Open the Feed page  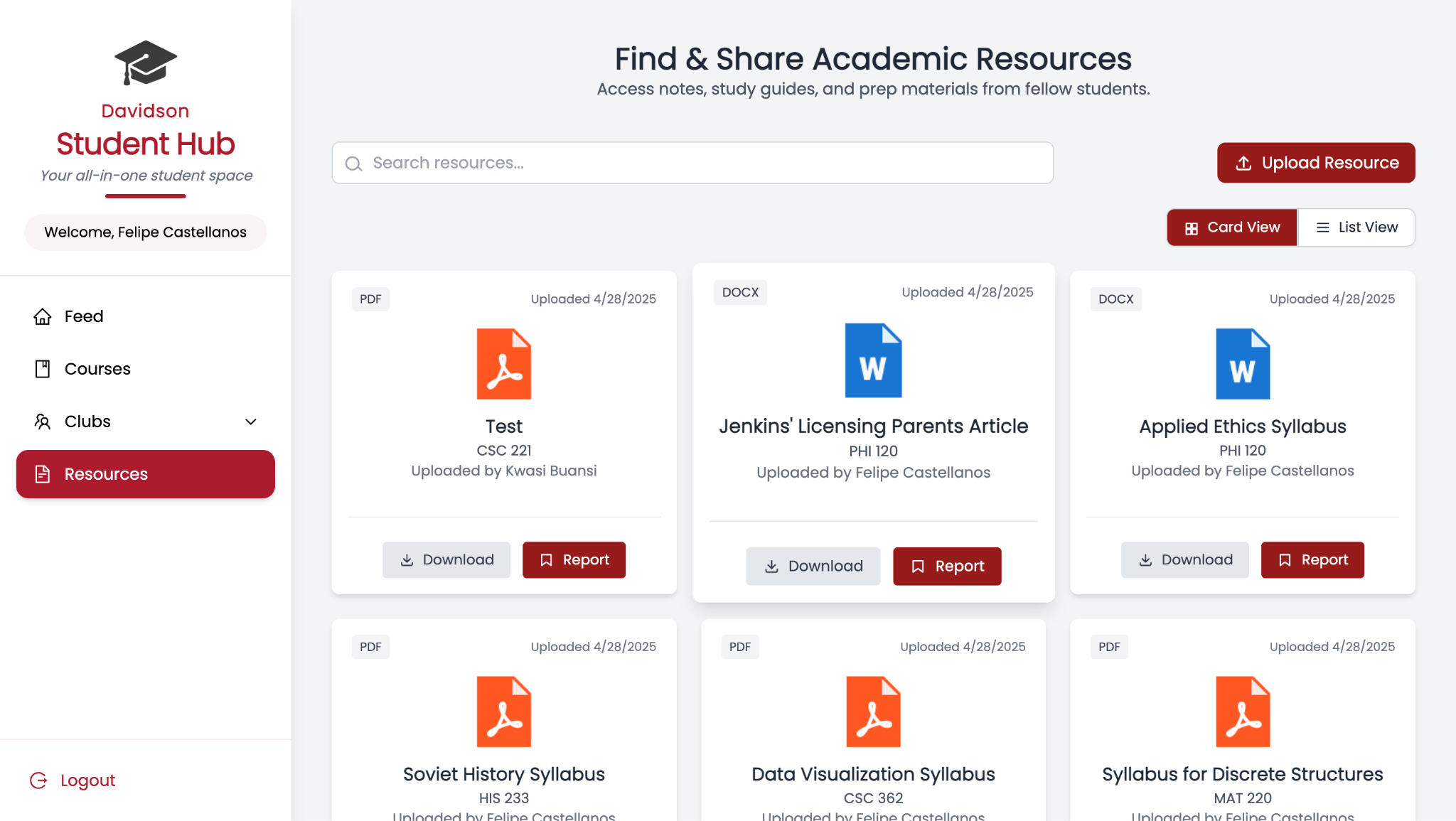pyautogui.click(x=146, y=316)
